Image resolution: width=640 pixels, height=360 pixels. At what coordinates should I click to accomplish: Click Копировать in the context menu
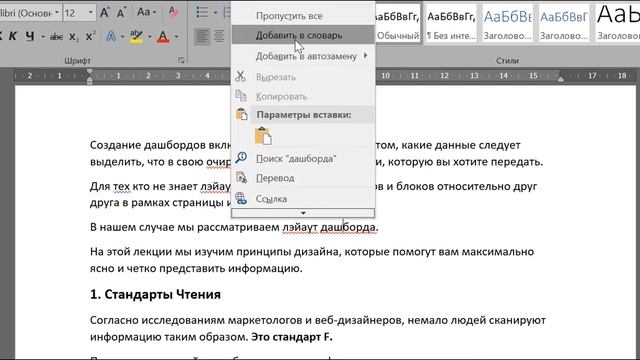coord(303,96)
